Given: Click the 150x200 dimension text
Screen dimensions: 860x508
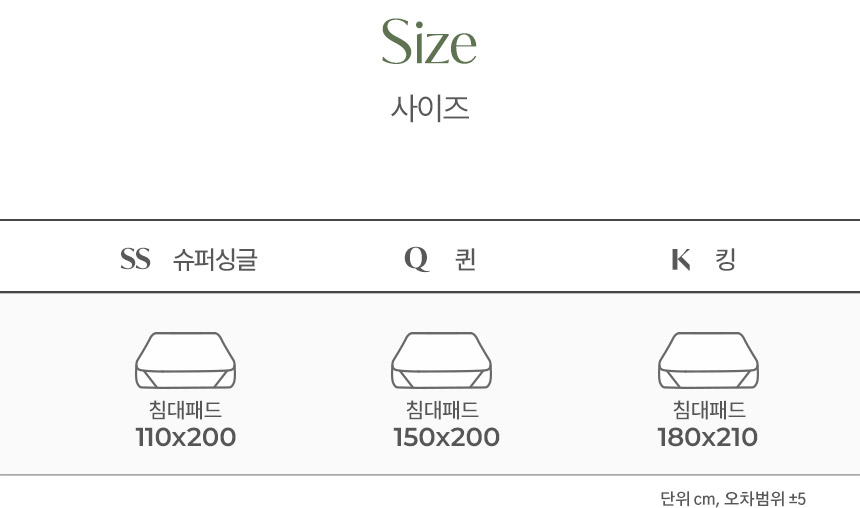Looking at the screenshot, I should pyautogui.click(x=446, y=437).
